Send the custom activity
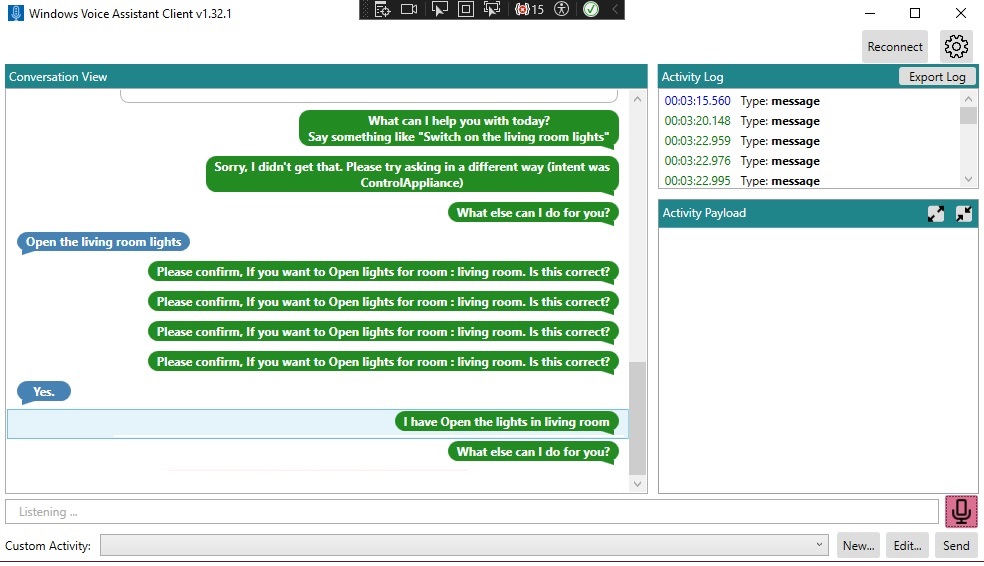 point(956,545)
